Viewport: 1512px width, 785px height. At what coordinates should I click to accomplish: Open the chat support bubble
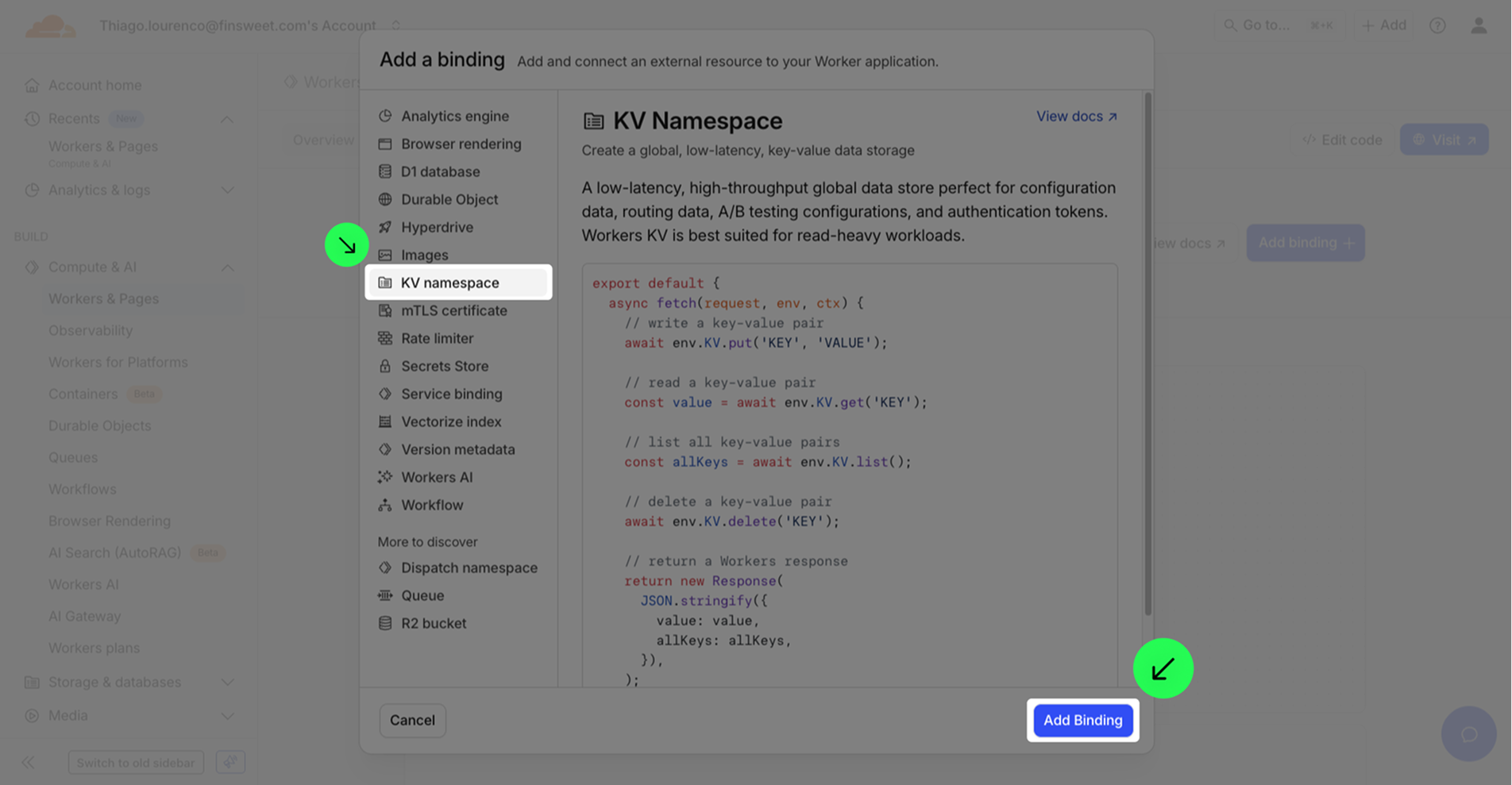(x=1469, y=734)
